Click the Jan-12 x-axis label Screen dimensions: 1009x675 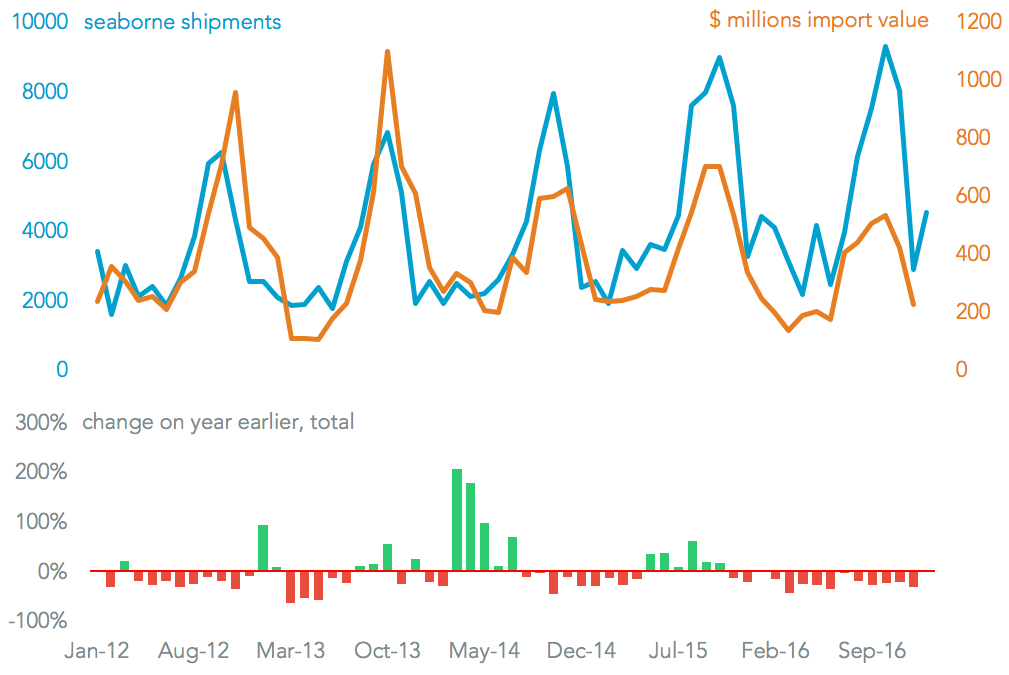pos(97,651)
